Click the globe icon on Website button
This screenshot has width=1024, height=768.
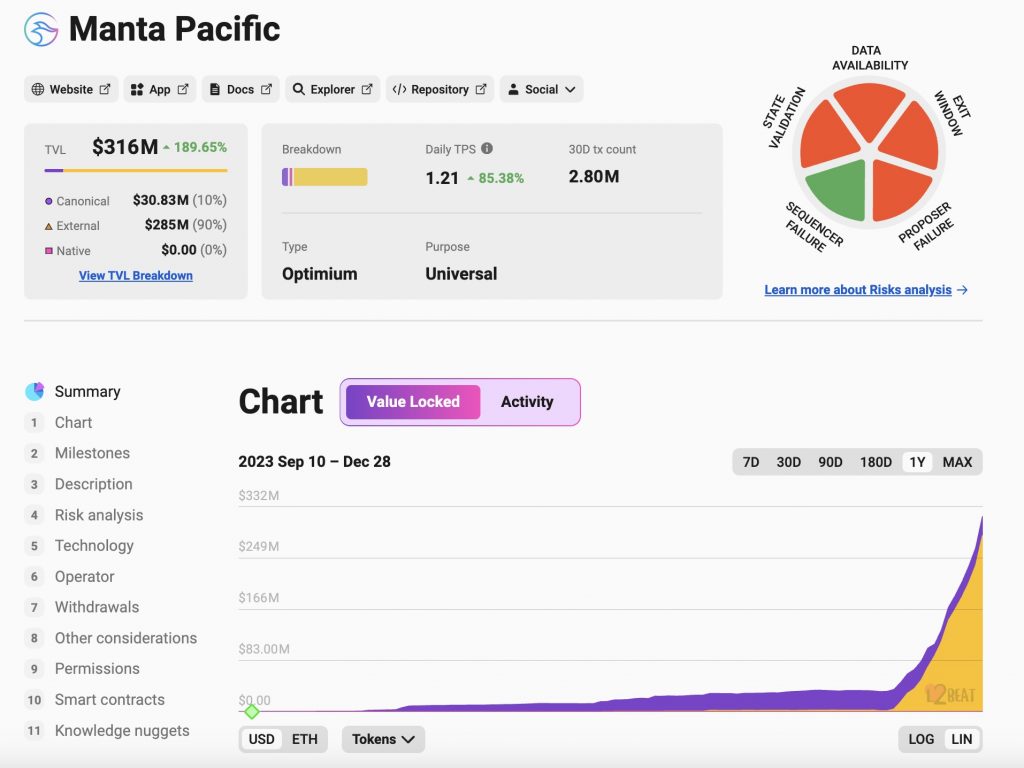click(x=38, y=89)
